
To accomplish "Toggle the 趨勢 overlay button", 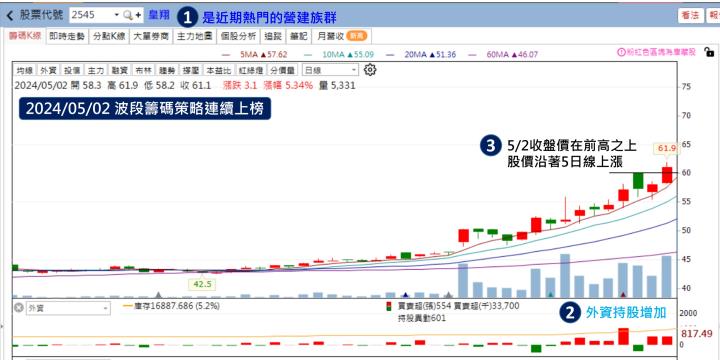I will (168, 70).
